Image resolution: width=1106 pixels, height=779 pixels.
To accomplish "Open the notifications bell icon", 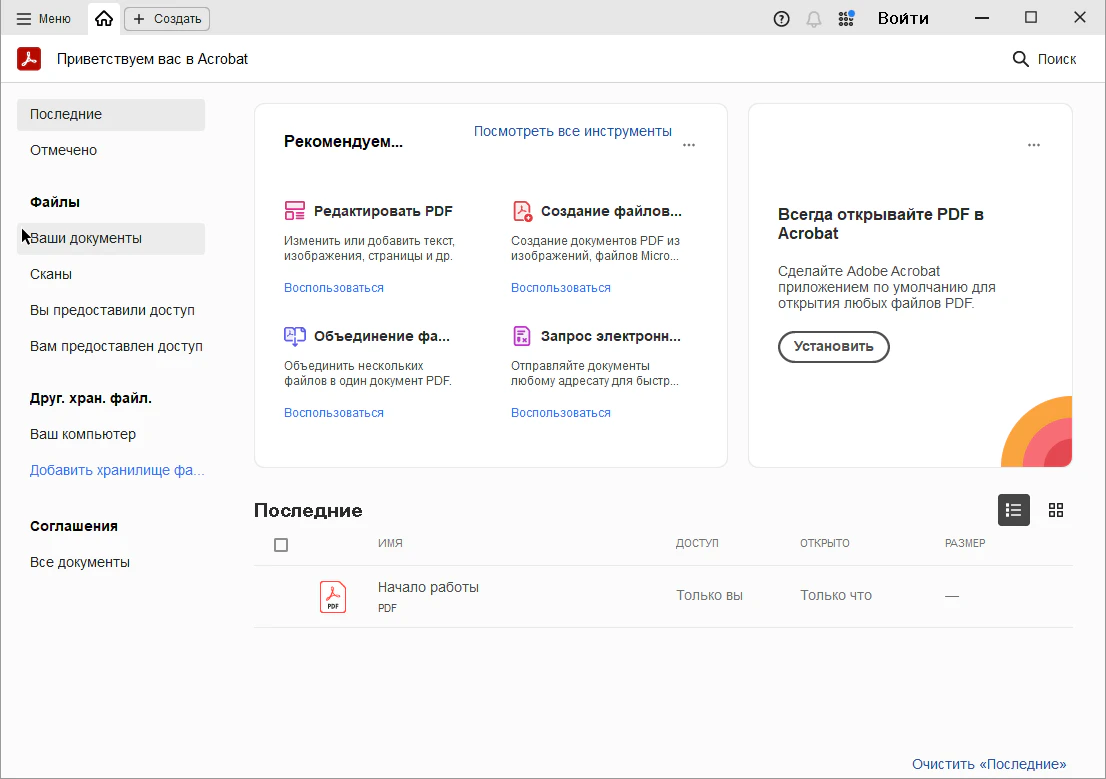I will coord(814,19).
